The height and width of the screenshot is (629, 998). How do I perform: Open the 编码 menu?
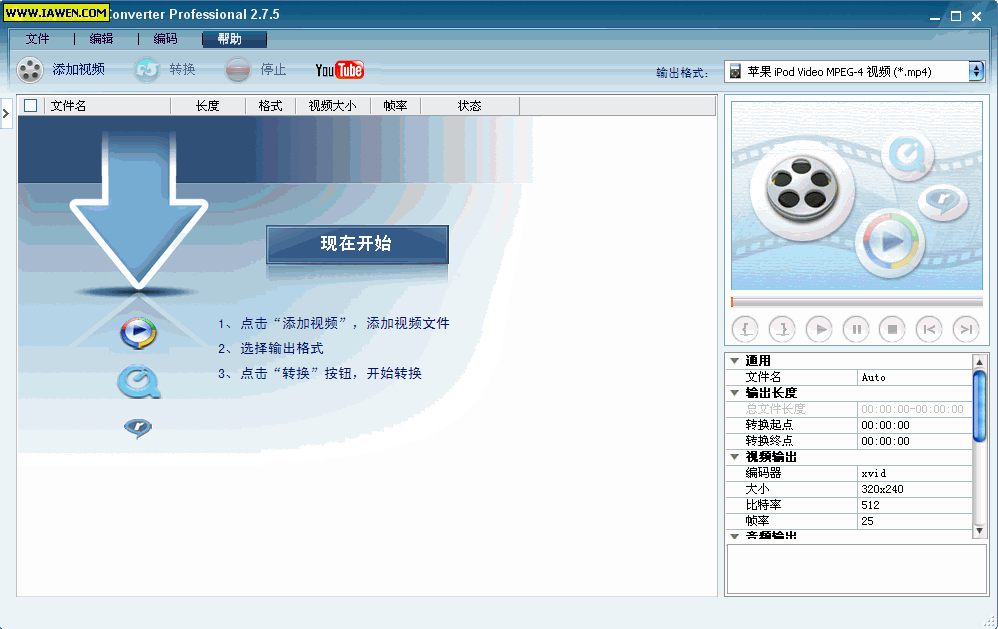click(165, 40)
